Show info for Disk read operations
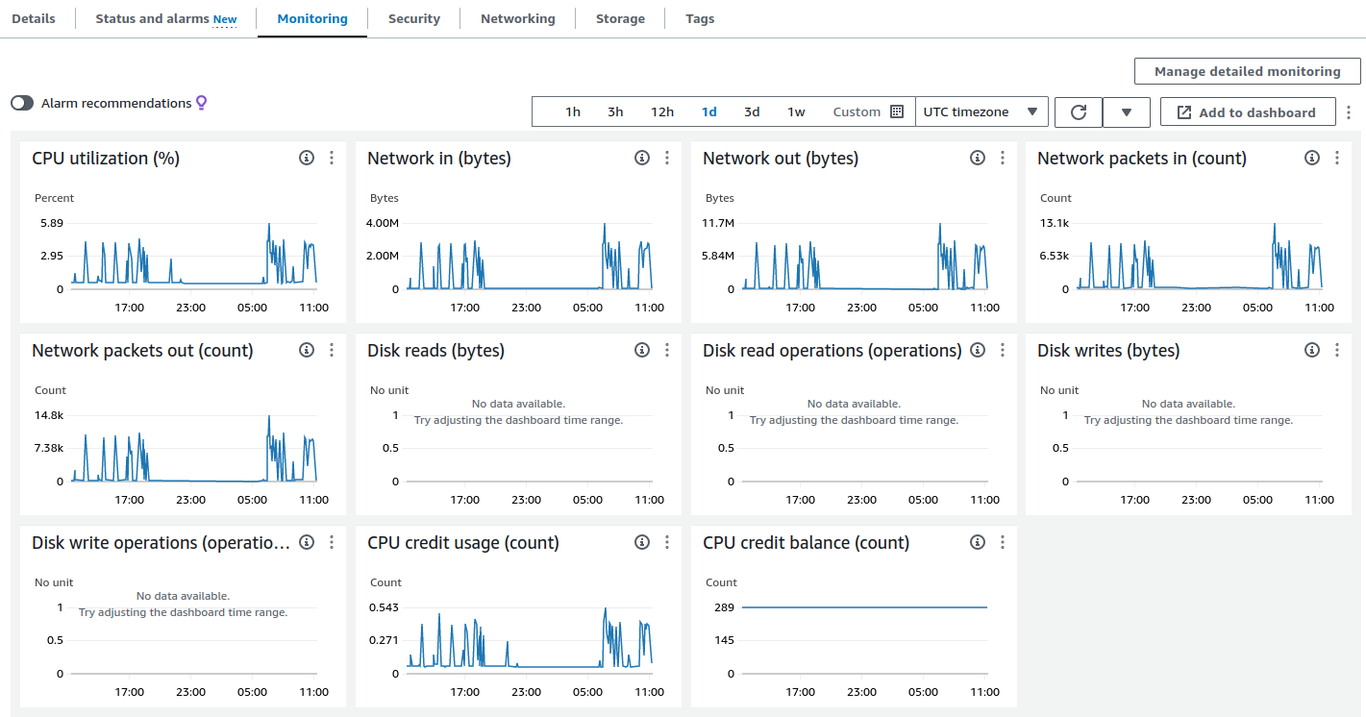The image size is (1366, 717). [978, 350]
